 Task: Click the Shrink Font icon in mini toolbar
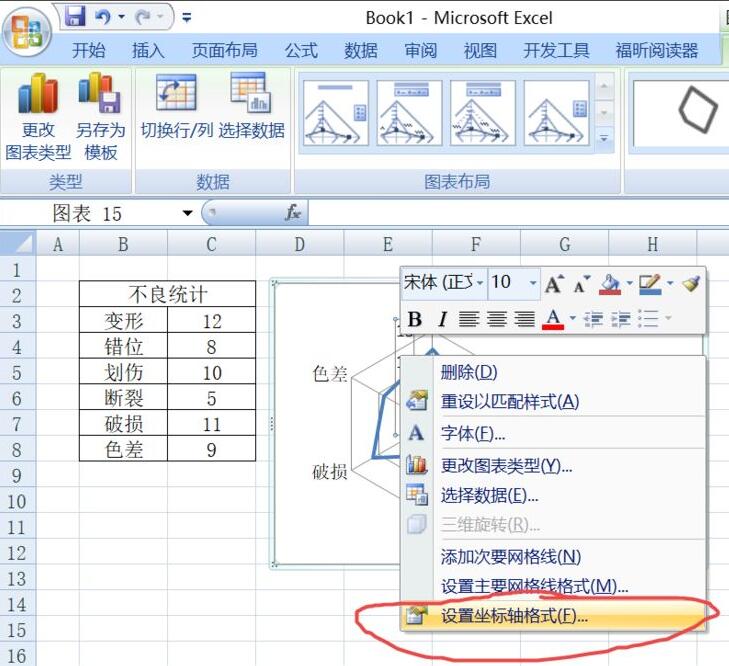[x=581, y=283]
